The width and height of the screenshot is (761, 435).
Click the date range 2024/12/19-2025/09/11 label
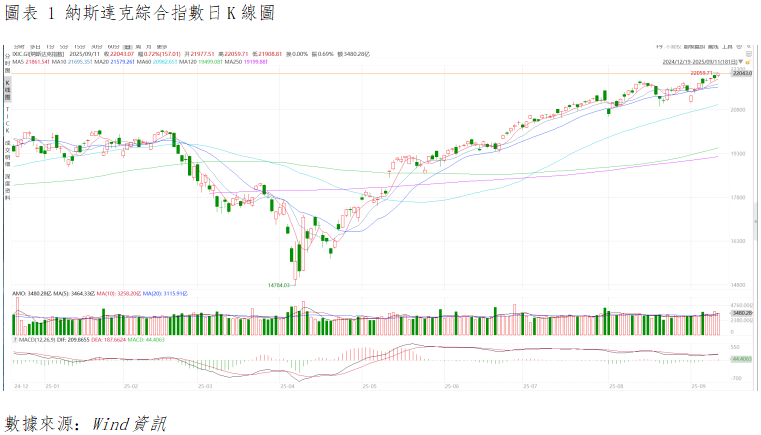point(700,62)
